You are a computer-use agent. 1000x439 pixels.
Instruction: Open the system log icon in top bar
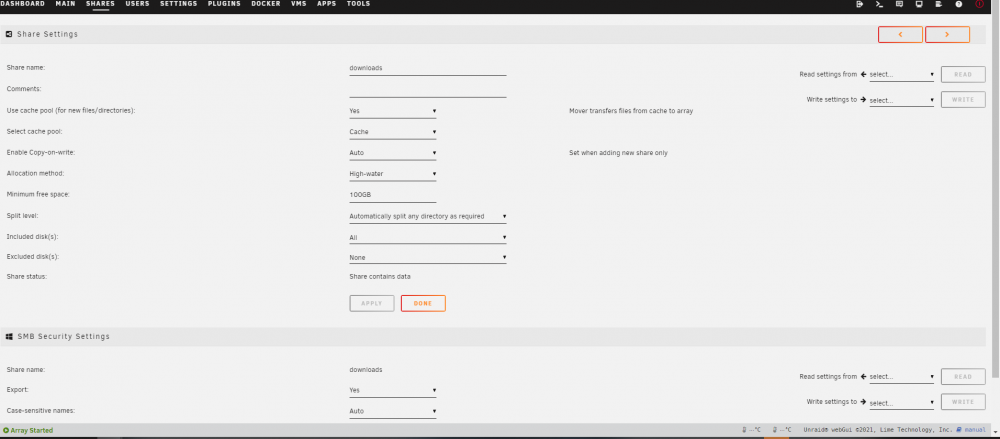coord(939,4)
